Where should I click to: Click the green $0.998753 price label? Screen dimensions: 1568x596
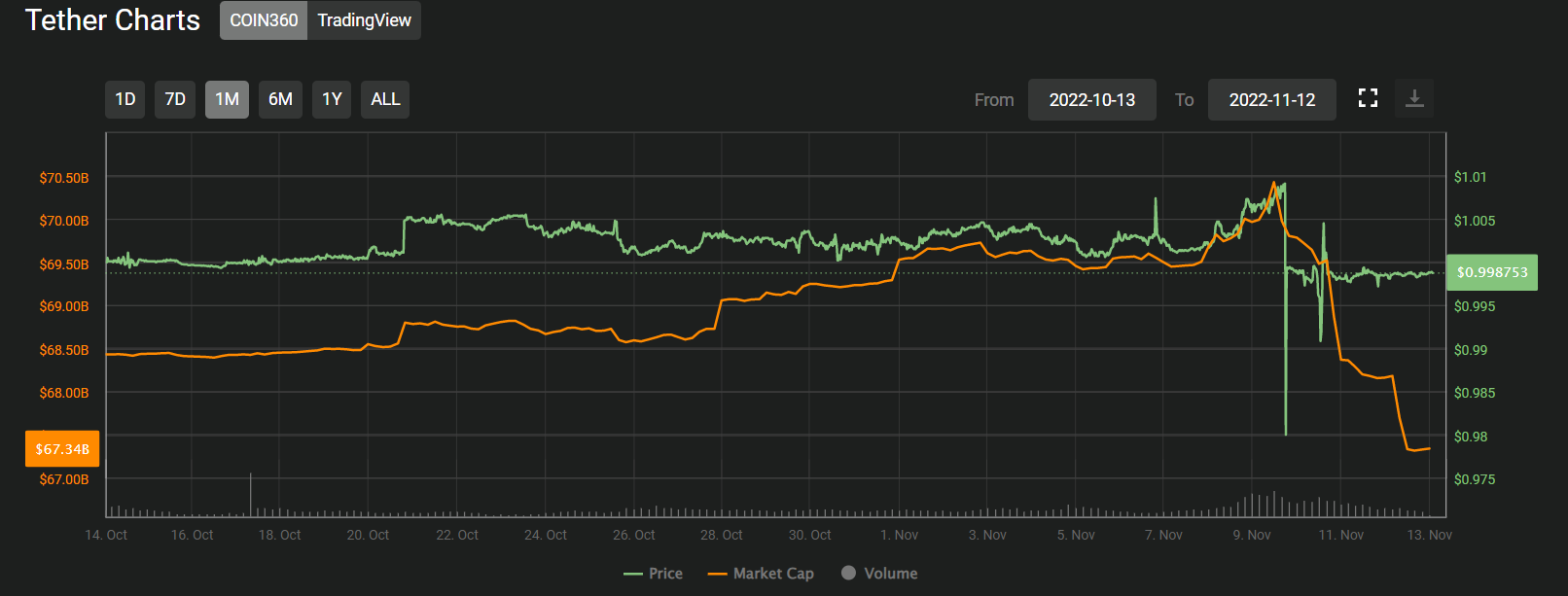point(1492,272)
